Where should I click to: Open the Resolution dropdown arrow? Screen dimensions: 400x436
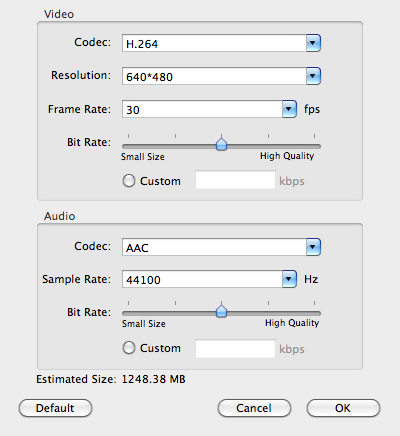pyautogui.click(x=313, y=76)
